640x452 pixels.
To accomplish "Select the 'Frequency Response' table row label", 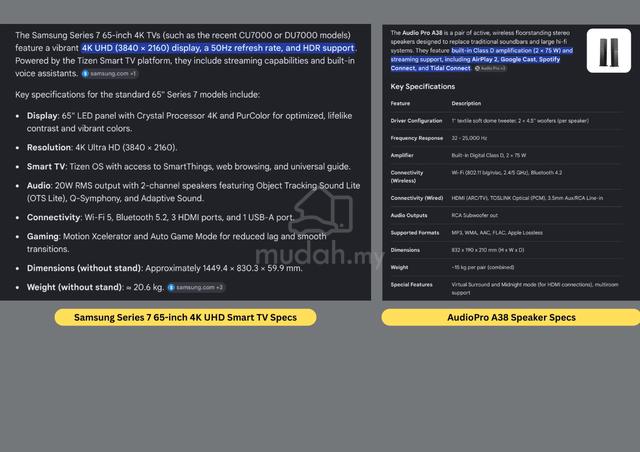I will [x=416, y=138].
